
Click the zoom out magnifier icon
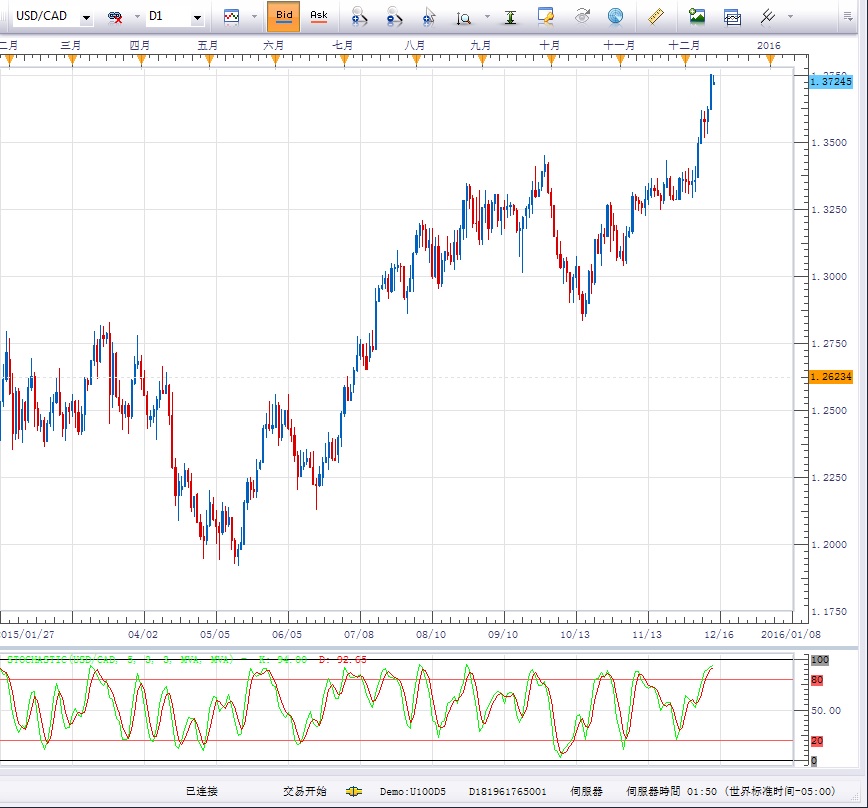(x=394, y=17)
